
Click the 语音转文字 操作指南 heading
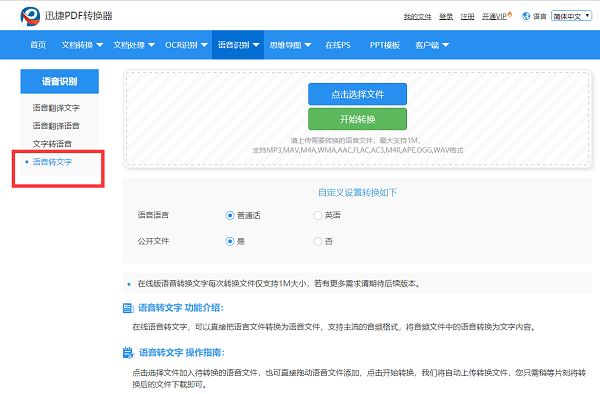click(181, 352)
